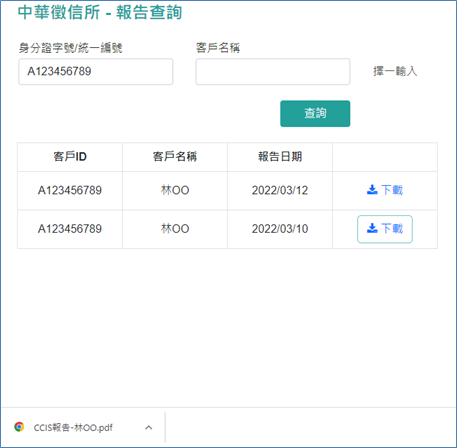Click 下載 text in the 2022/03/12 row
Image resolution: width=457 pixels, height=448 pixels.
[392, 190]
